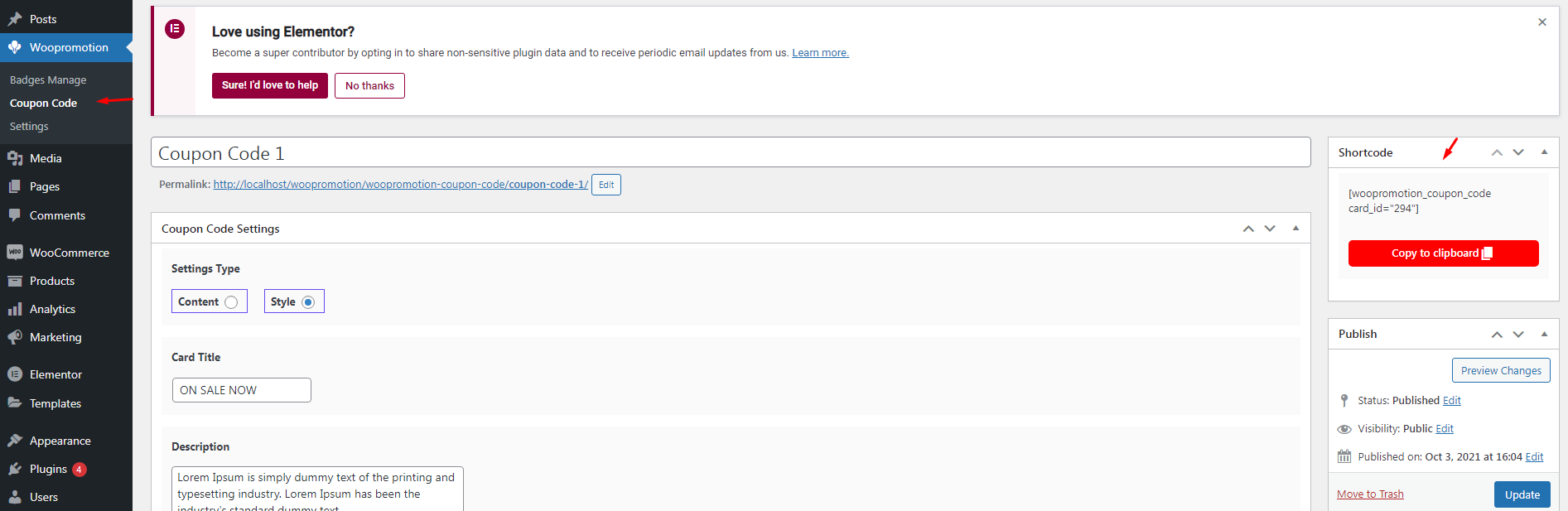1568x511 pixels.
Task: Open the Learn more link
Action: pos(820,53)
